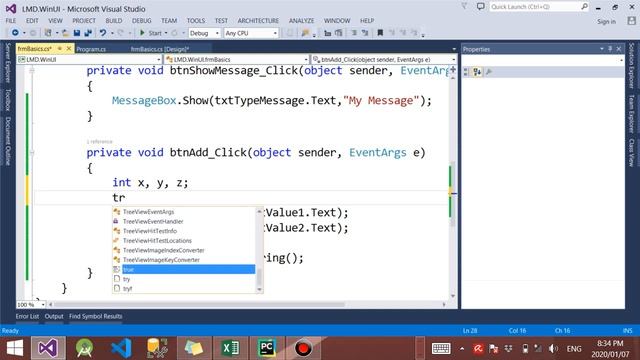Select TreeViewEventArgs in the IntelliSense list
640x360 pixels.
pyautogui.click(x=184, y=212)
